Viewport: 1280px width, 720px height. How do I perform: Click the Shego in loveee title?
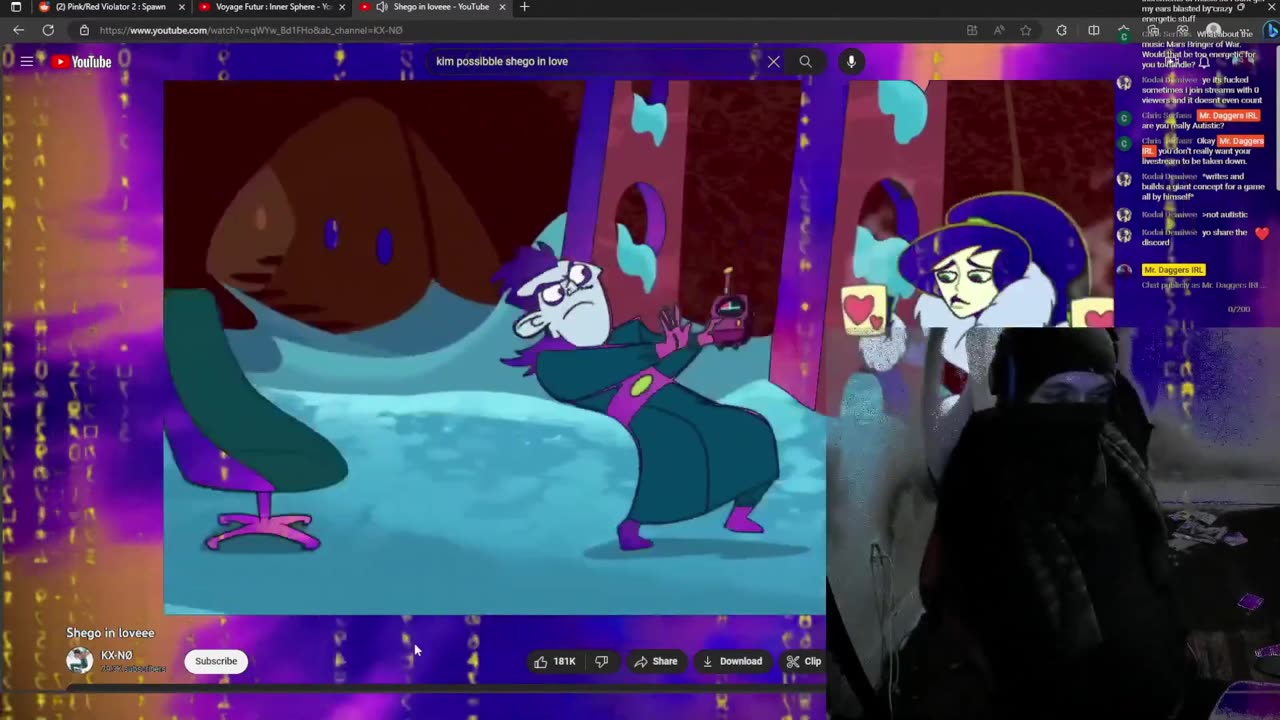pyautogui.click(x=110, y=633)
